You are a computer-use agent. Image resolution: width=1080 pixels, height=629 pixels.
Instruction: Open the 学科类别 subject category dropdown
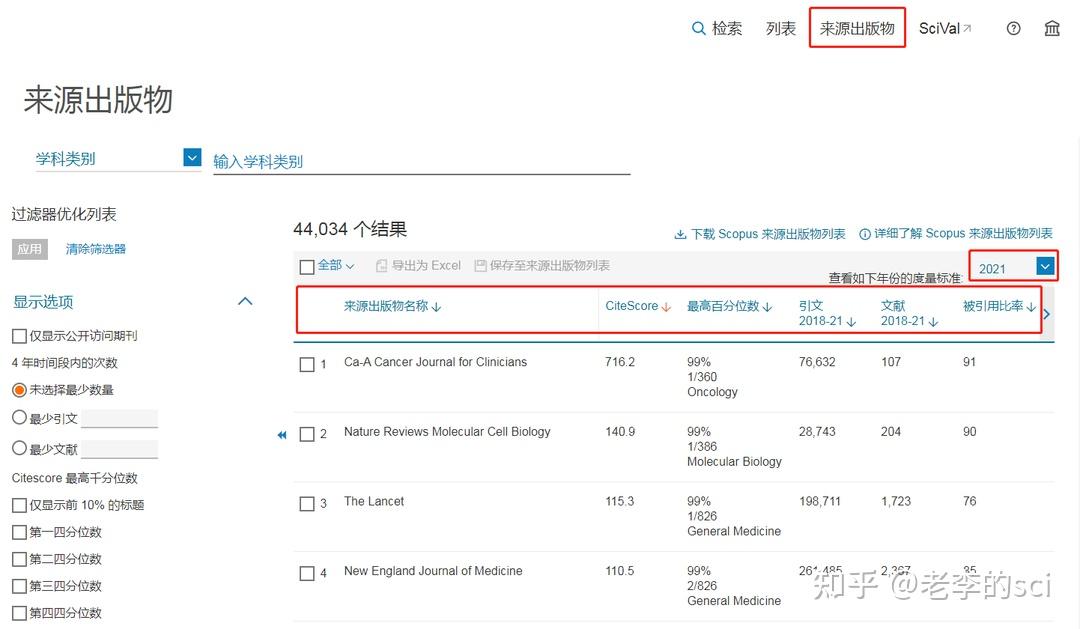click(x=190, y=158)
